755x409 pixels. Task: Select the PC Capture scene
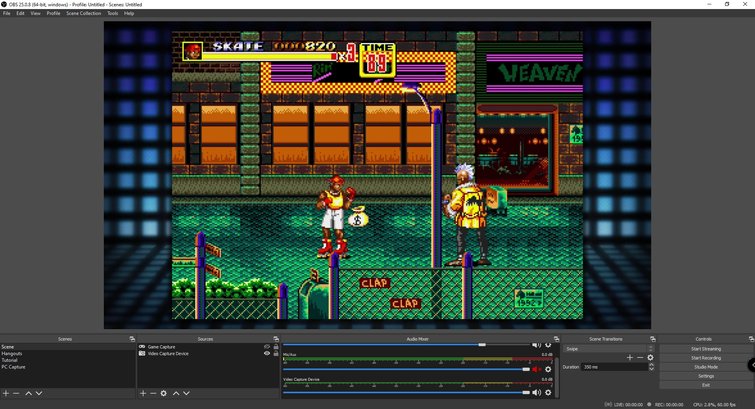point(67,367)
